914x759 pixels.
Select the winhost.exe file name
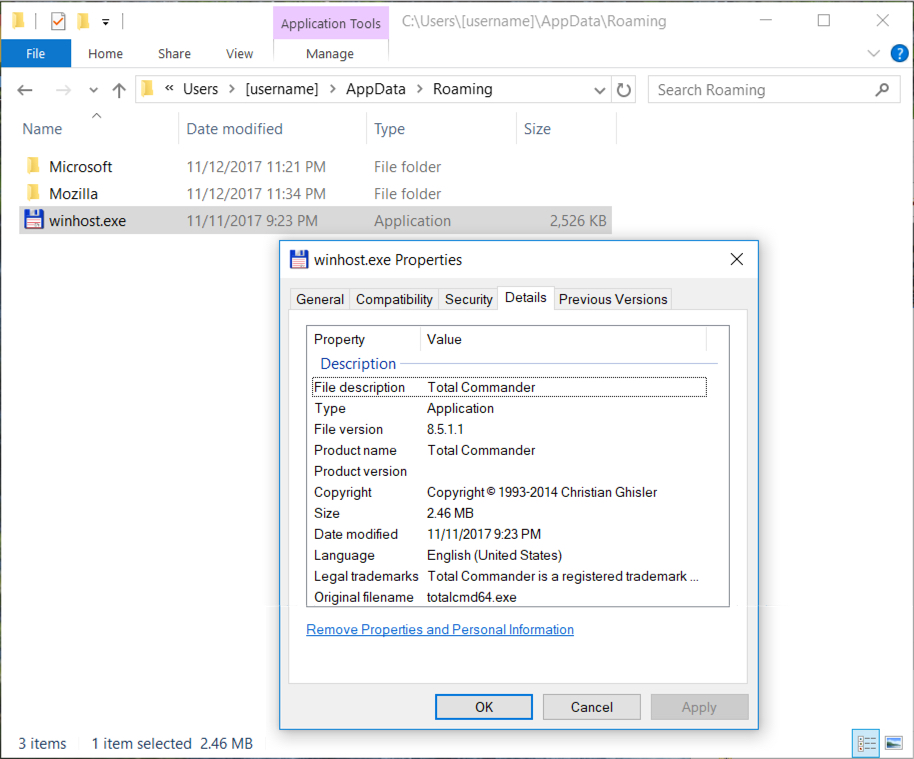[x=87, y=221]
